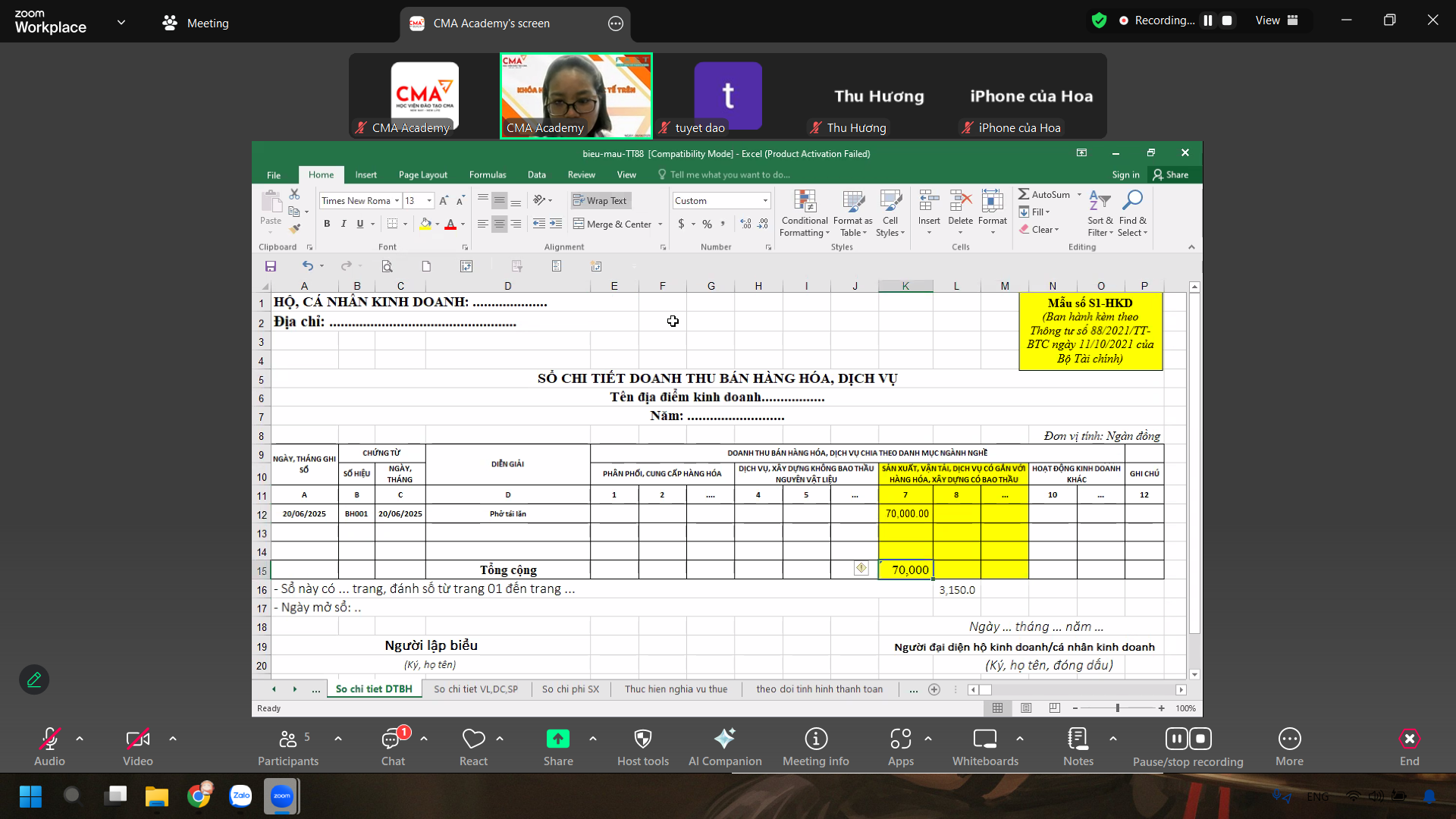Click the annotation pencil icon
Screen dimensions: 1456x819
[34, 679]
